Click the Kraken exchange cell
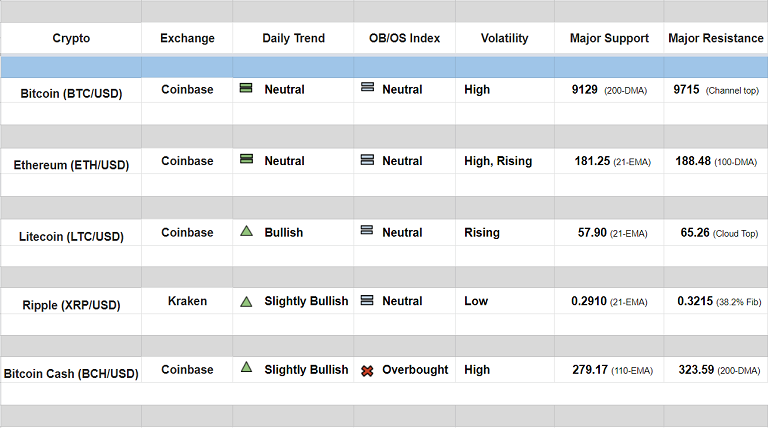 187,301
